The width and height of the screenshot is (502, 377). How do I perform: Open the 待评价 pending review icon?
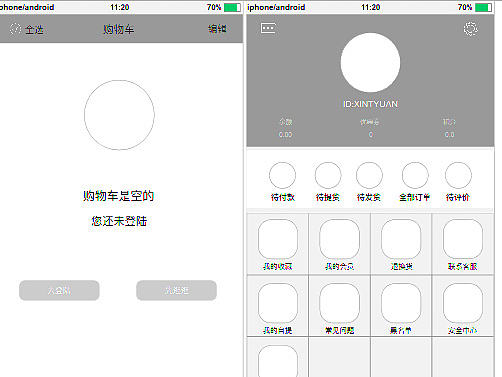(x=458, y=175)
